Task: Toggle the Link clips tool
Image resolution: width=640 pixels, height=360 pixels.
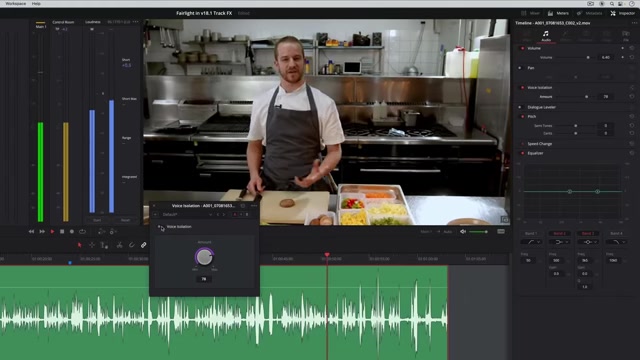Action: coord(144,245)
